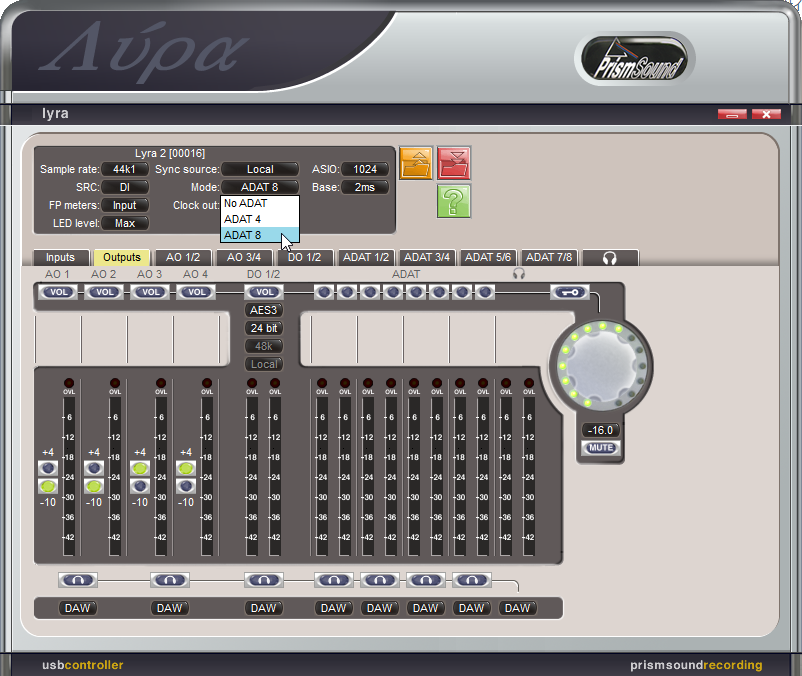Open Sync source Local dropdown
Screen dimensions: 802x676
[260, 169]
